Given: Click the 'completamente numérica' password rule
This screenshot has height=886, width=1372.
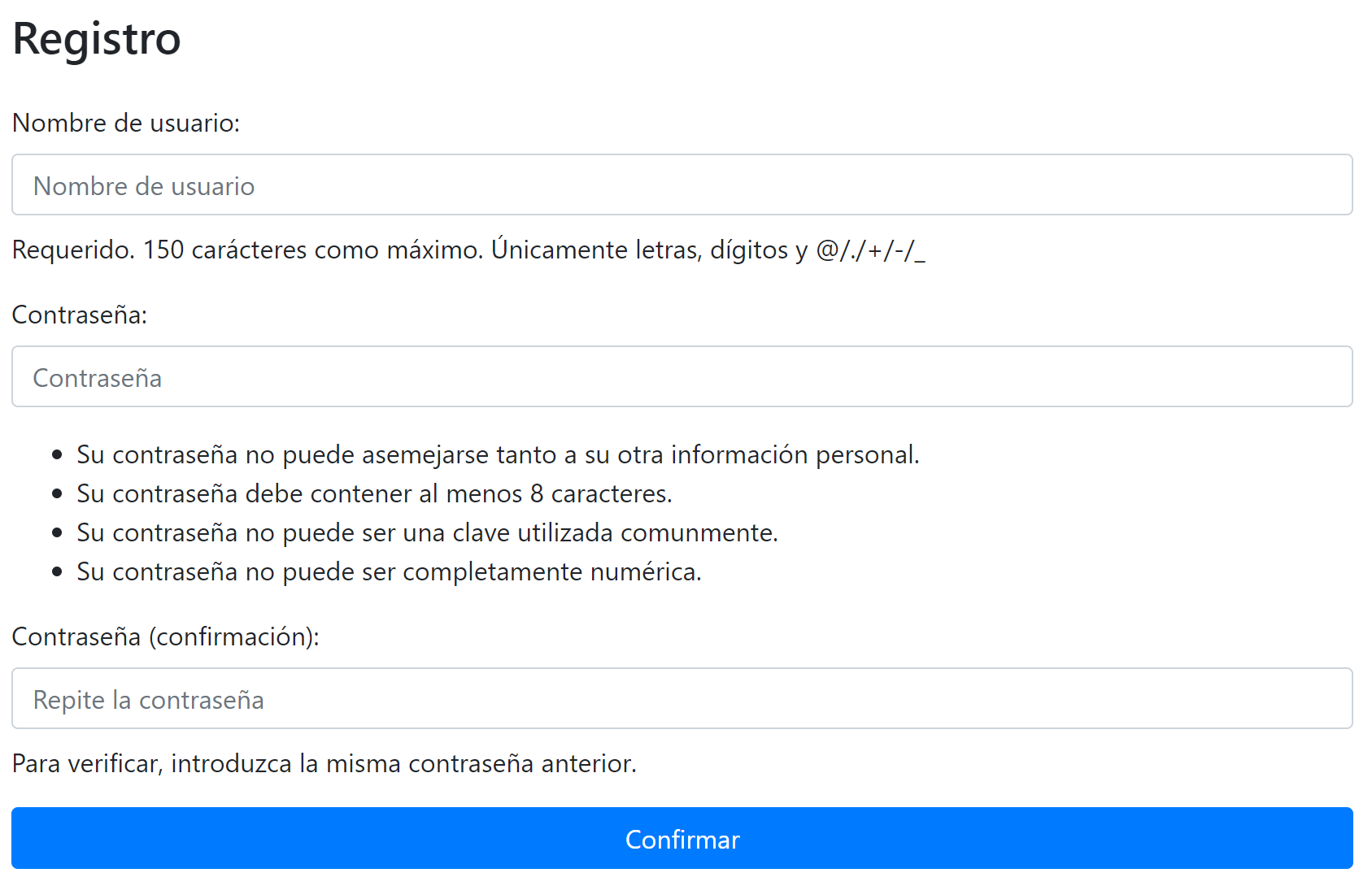Looking at the screenshot, I should (390, 571).
